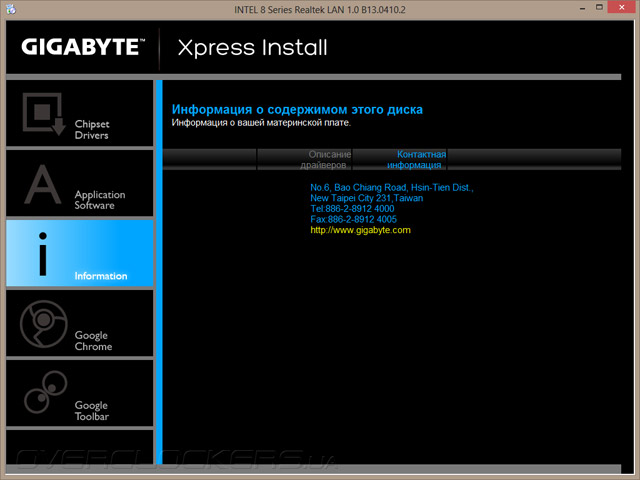
Task: Switch to the Контактная информация tab
Action: [399, 160]
